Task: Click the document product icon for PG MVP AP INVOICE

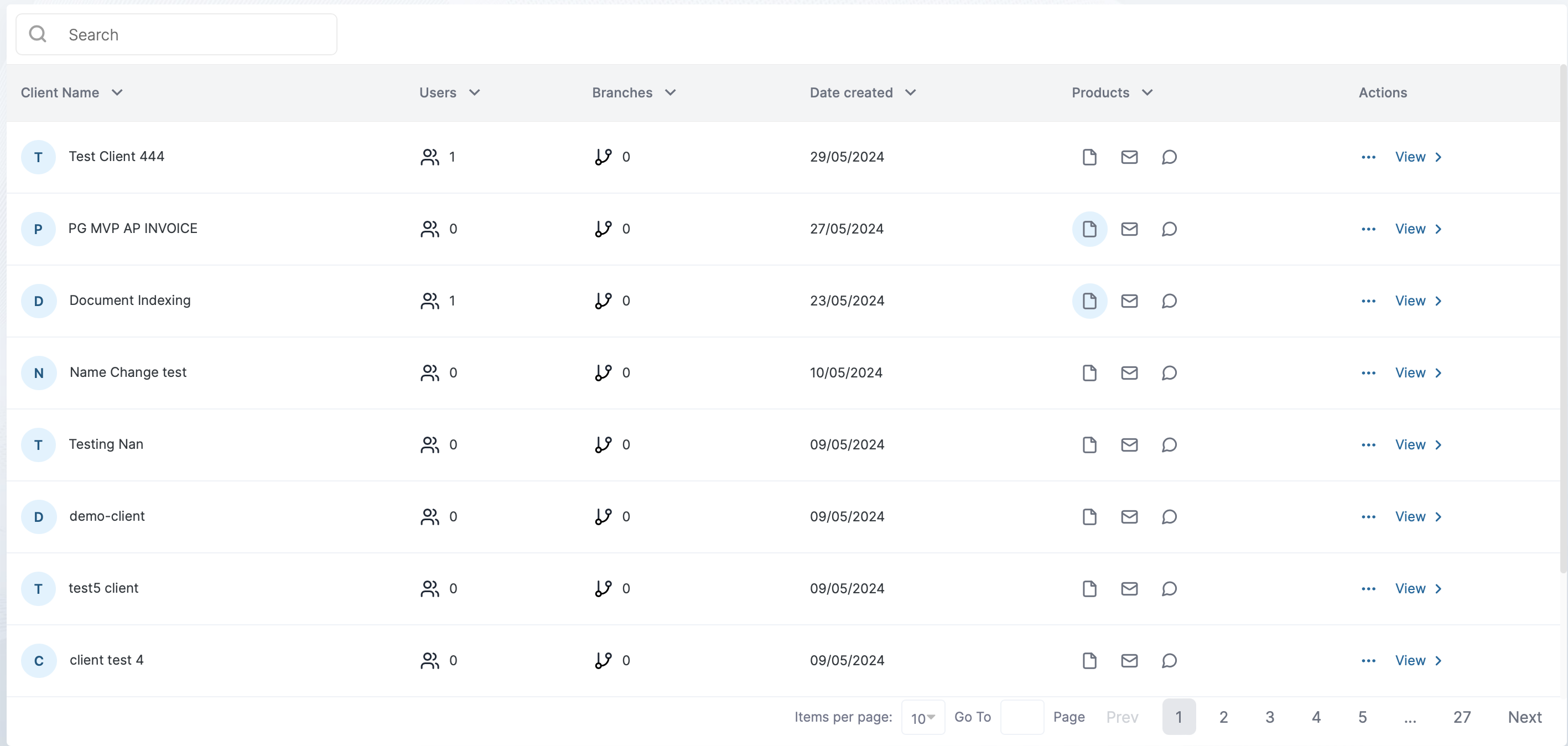Action: (1089, 229)
